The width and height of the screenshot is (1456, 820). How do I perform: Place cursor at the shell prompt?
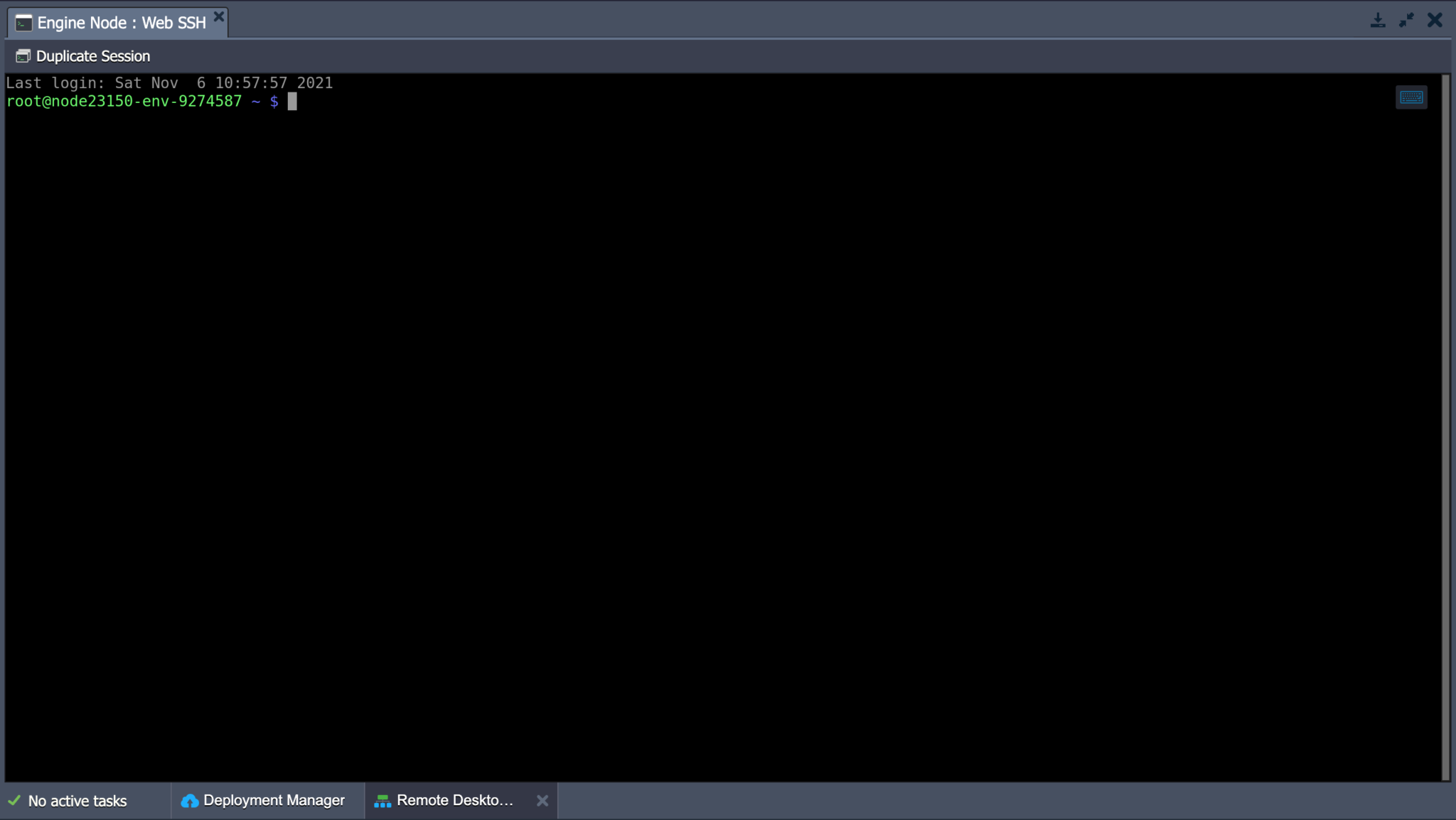click(x=292, y=101)
